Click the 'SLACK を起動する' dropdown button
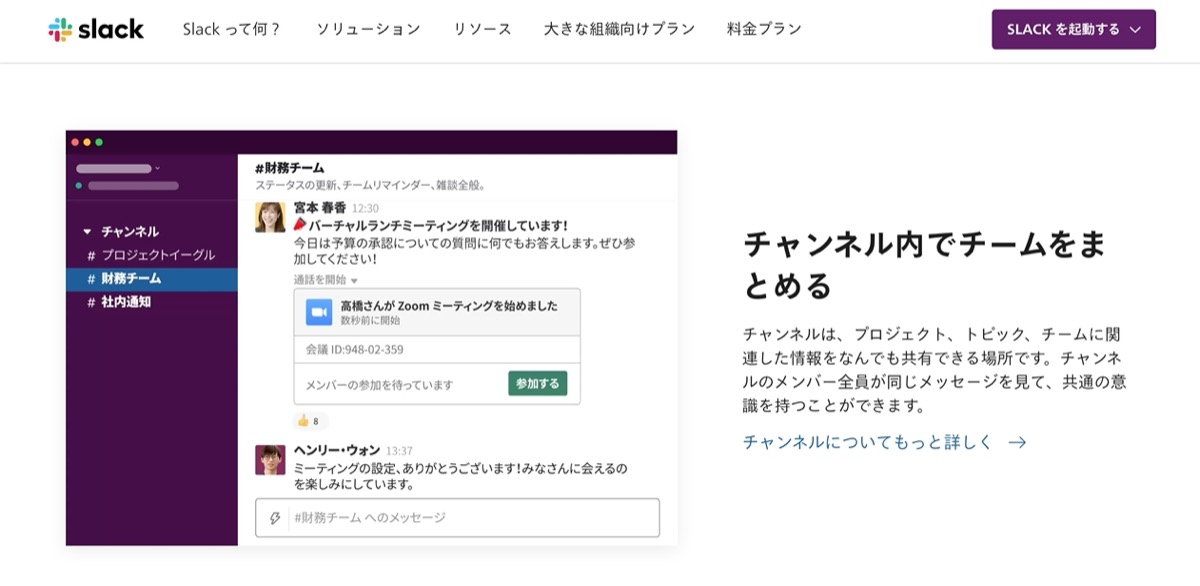The height and width of the screenshot is (586, 1200). click(1073, 29)
